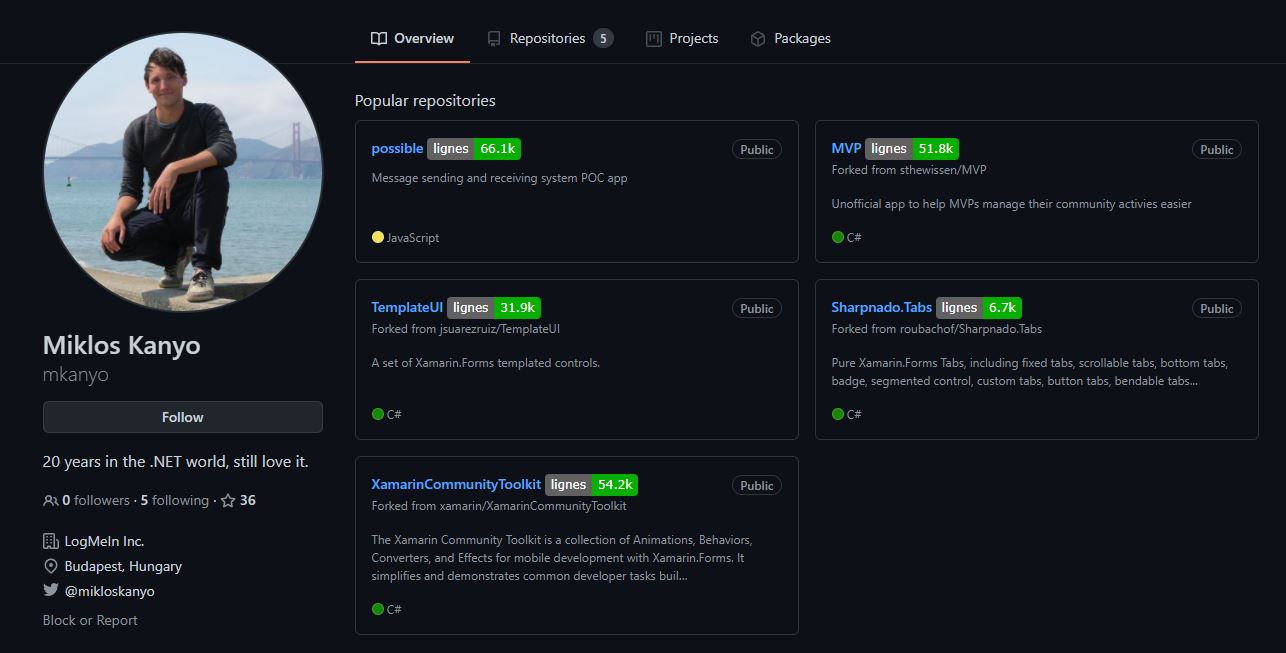Click the Packages cube icon

coord(758,39)
